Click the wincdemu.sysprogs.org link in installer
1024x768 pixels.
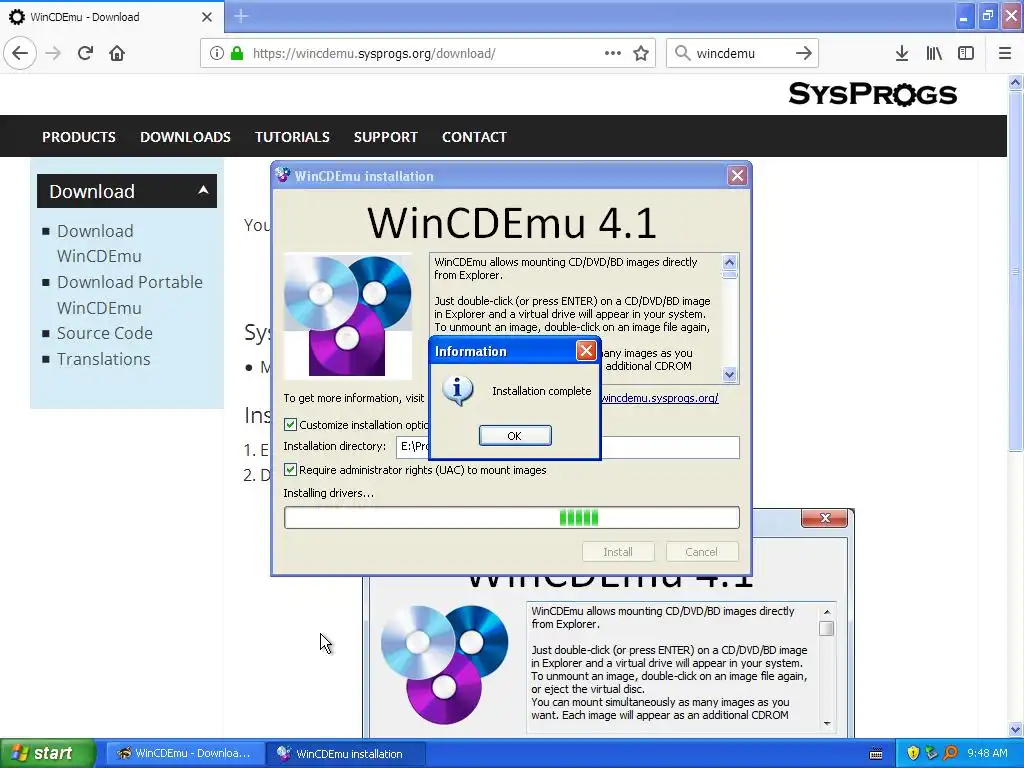(x=660, y=398)
